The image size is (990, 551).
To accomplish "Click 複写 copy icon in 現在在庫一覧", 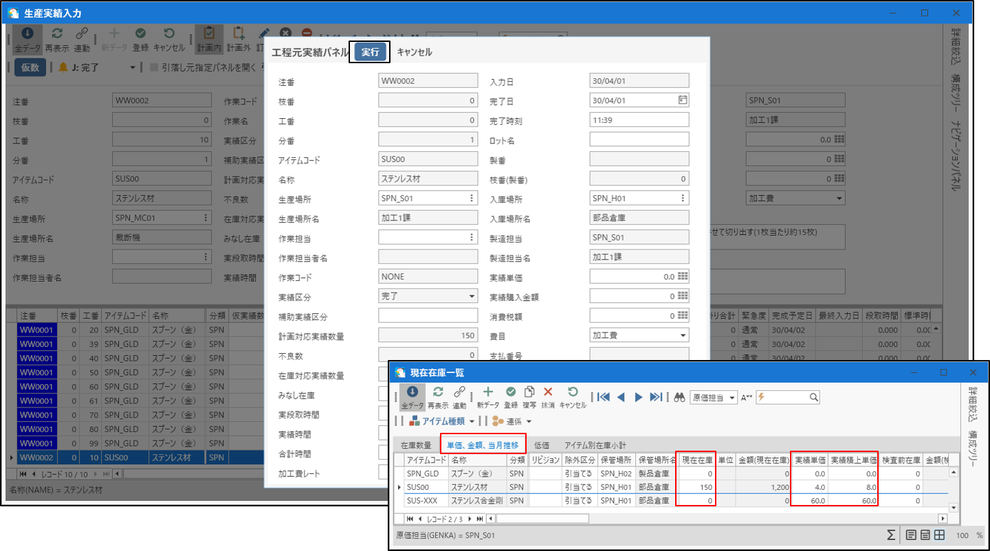I will 529,392.
